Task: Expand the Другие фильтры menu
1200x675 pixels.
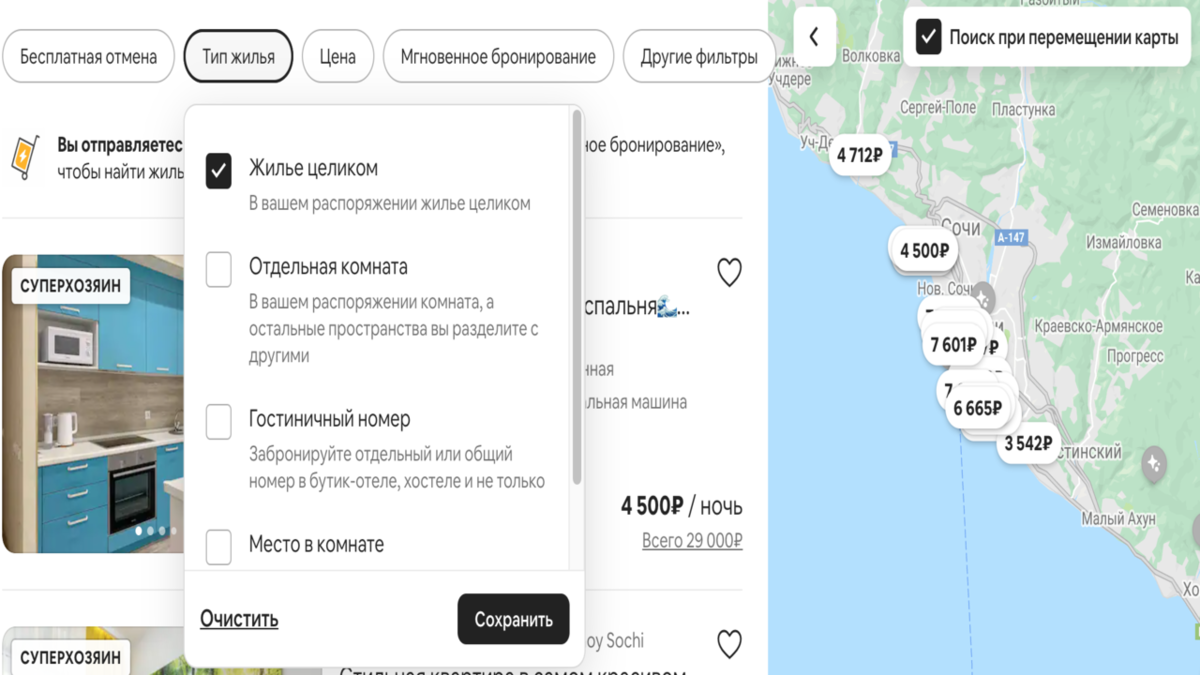Action: (x=698, y=57)
